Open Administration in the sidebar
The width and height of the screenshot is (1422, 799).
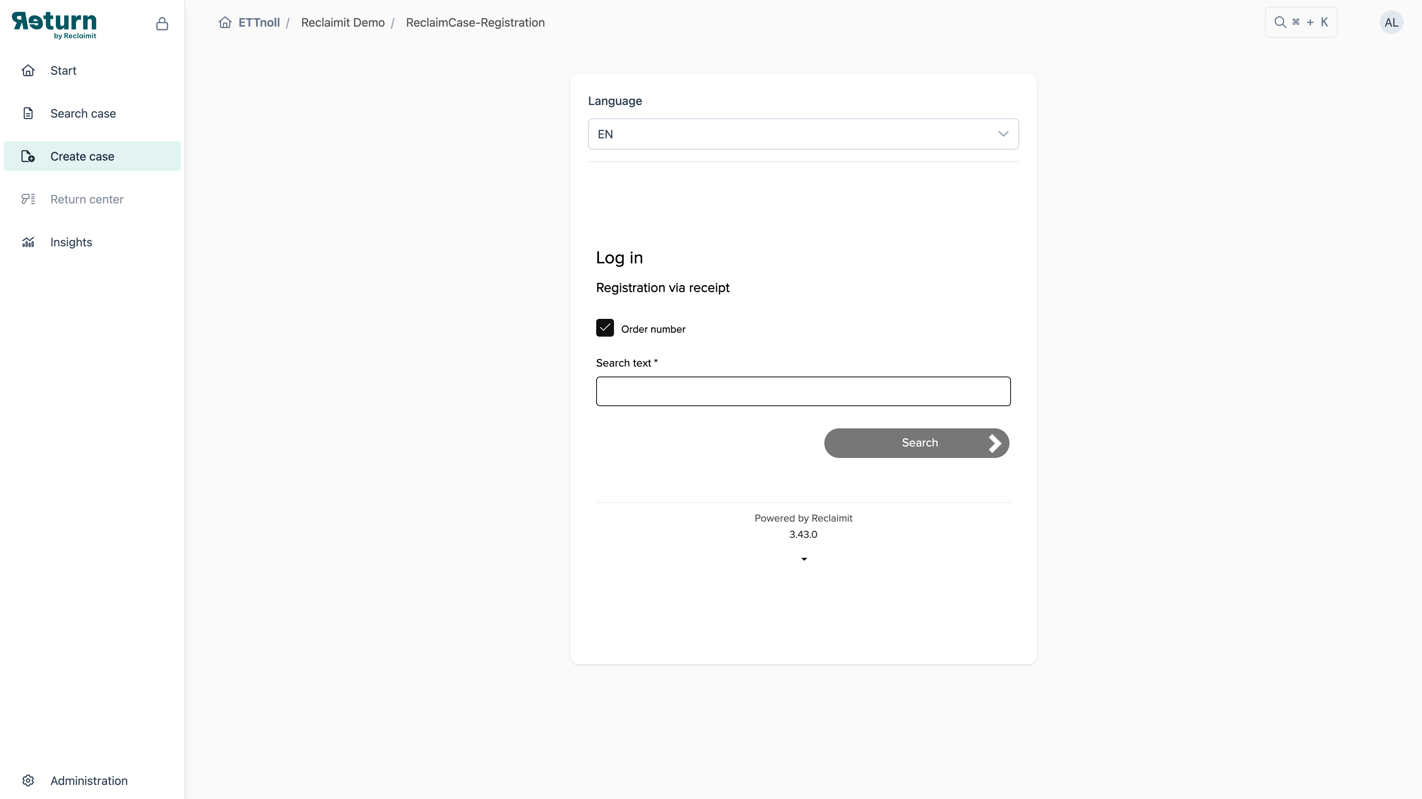(92, 781)
